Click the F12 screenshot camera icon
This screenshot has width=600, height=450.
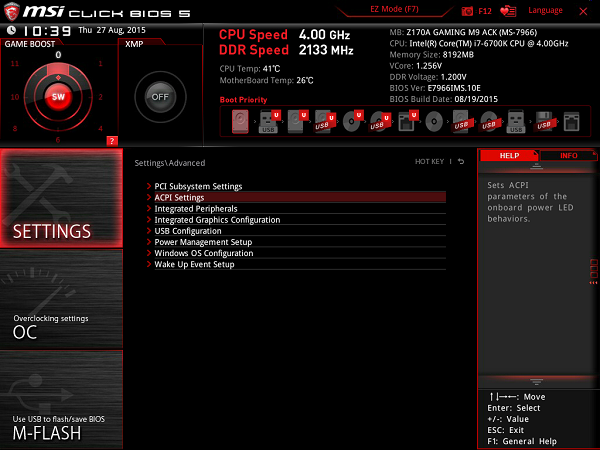tap(467, 11)
